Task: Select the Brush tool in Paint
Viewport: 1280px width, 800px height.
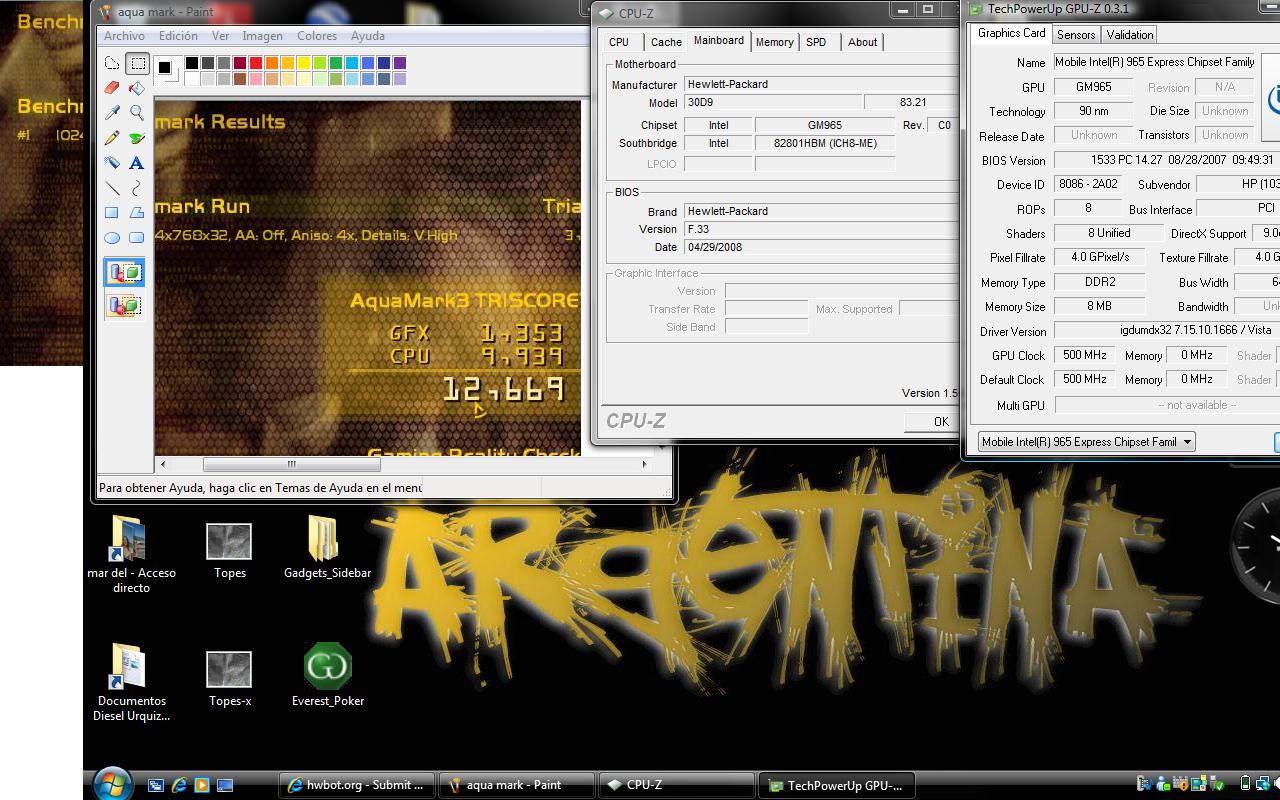Action: click(137, 138)
